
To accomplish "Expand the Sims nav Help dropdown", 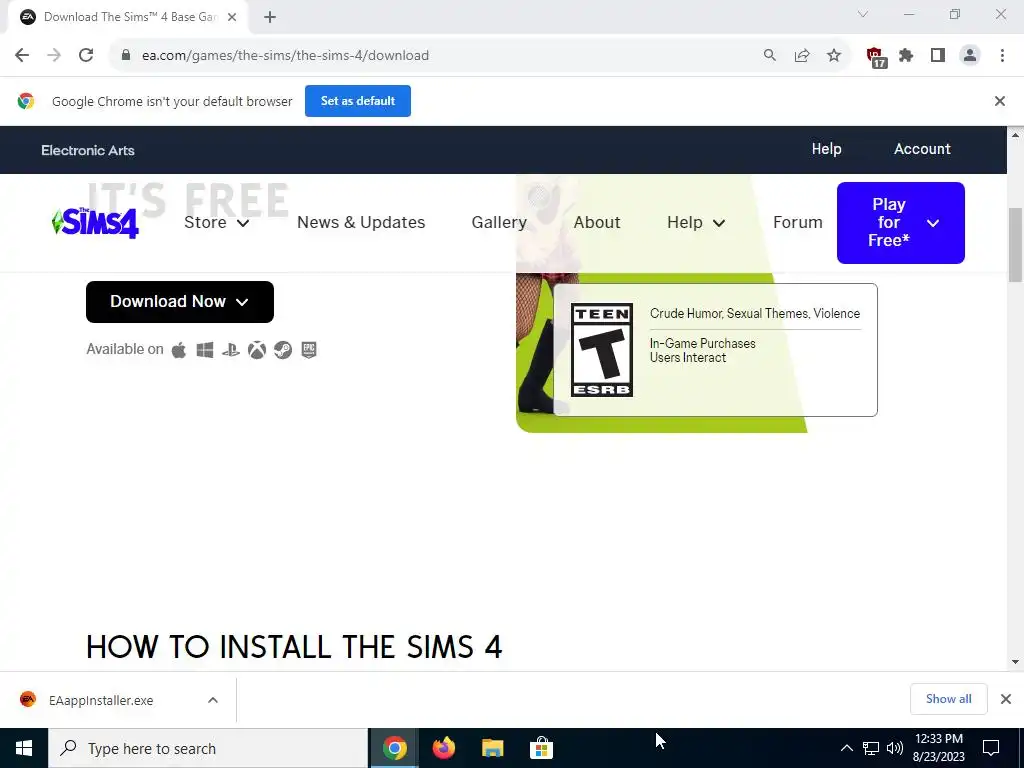I will click(x=696, y=223).
